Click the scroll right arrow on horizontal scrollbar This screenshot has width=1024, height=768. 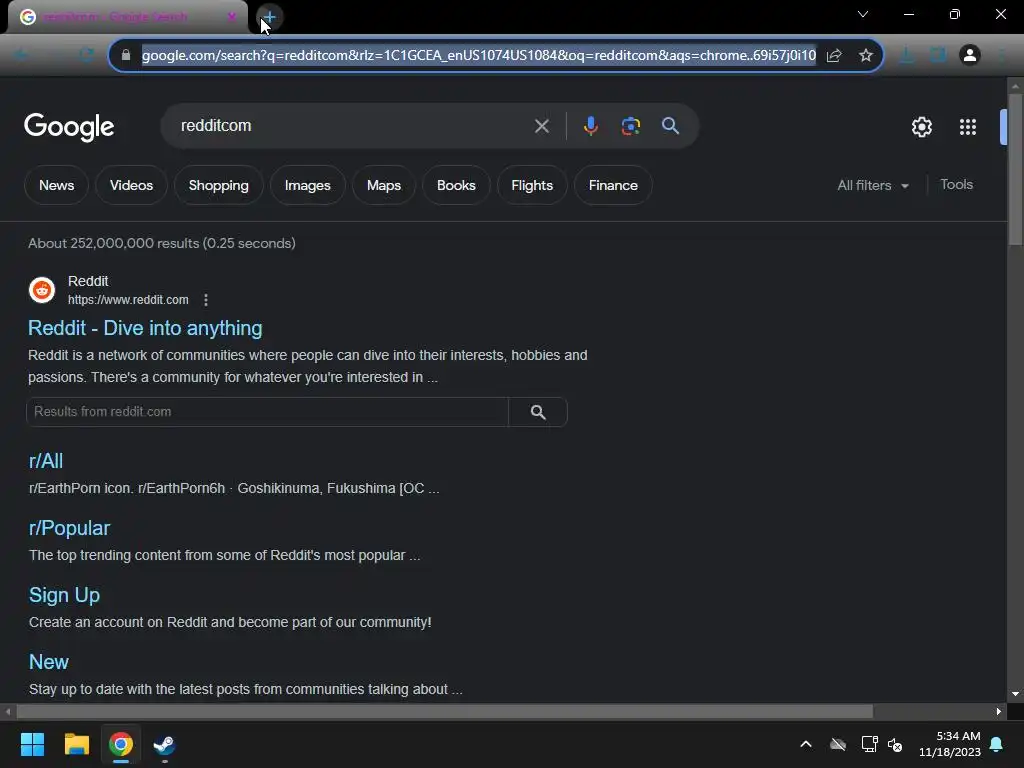pyautogui.click(x=999, y=711)
